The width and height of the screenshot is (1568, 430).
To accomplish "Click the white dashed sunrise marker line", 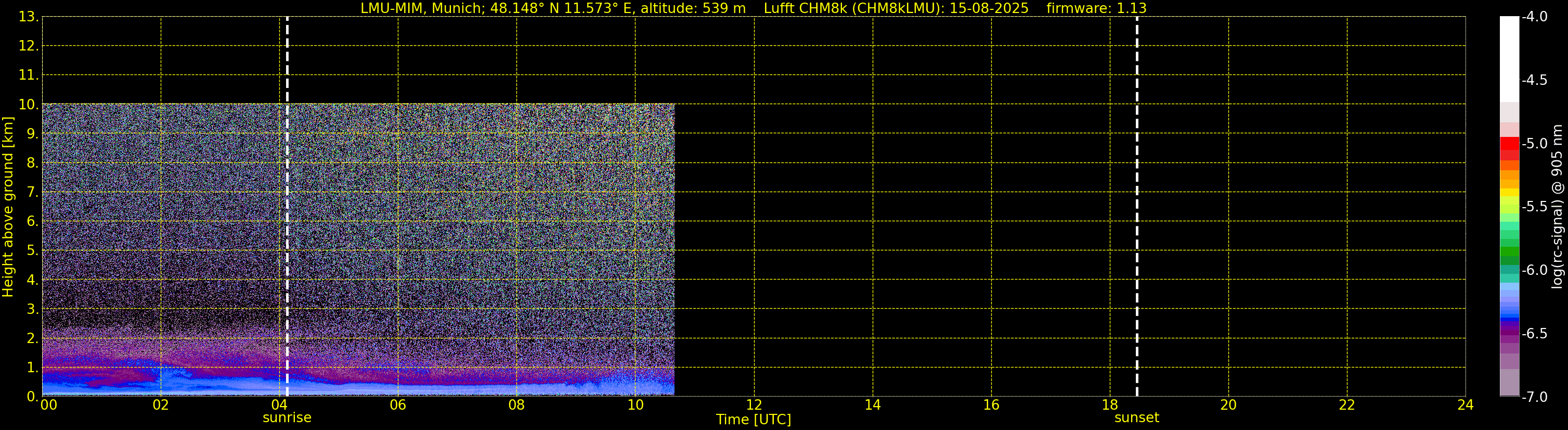I will click(287, 207).
